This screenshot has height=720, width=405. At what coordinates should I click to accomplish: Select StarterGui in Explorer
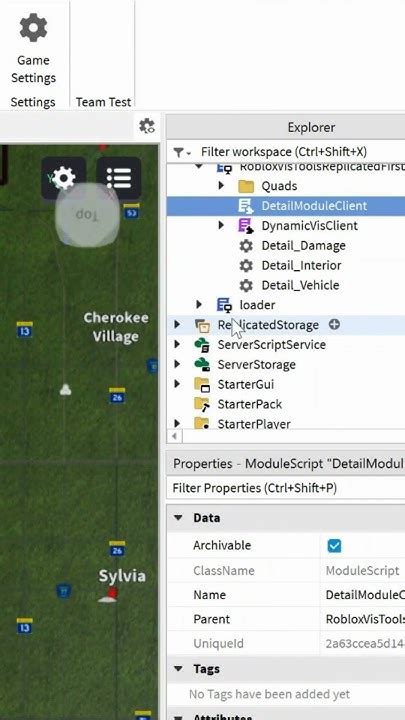(x=246, y=384)
